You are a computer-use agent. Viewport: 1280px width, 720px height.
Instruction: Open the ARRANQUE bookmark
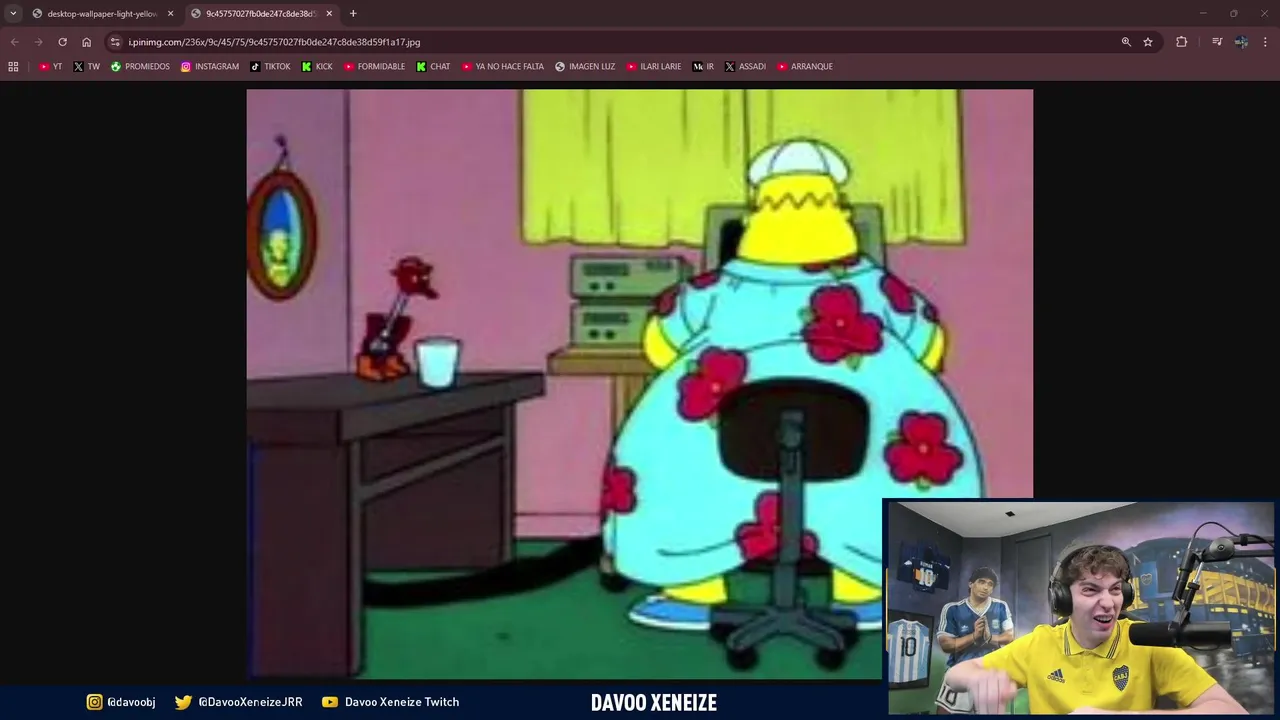click(805, 67)
